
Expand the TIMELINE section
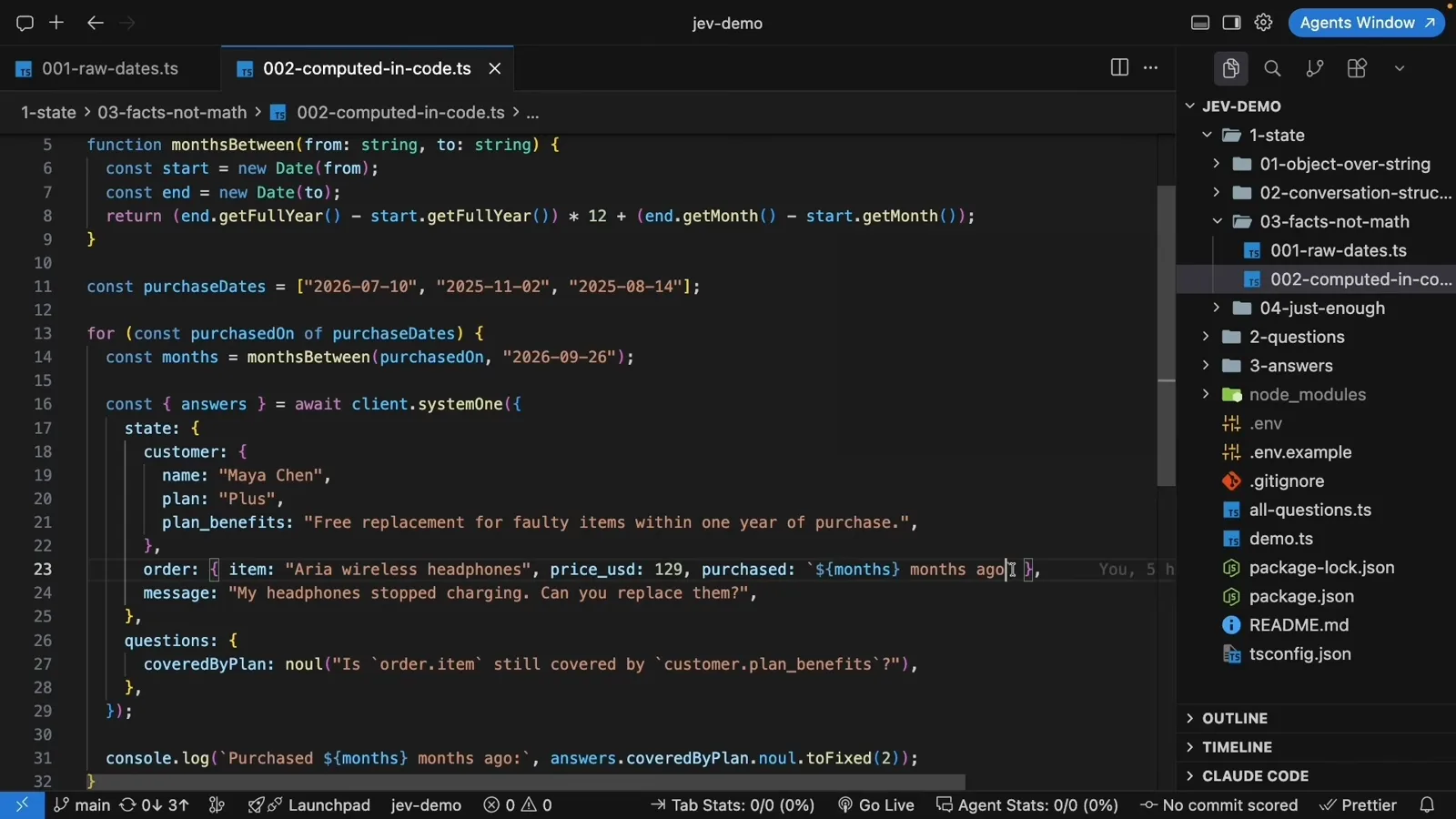pyautogui.click(x=1316, y=747)
